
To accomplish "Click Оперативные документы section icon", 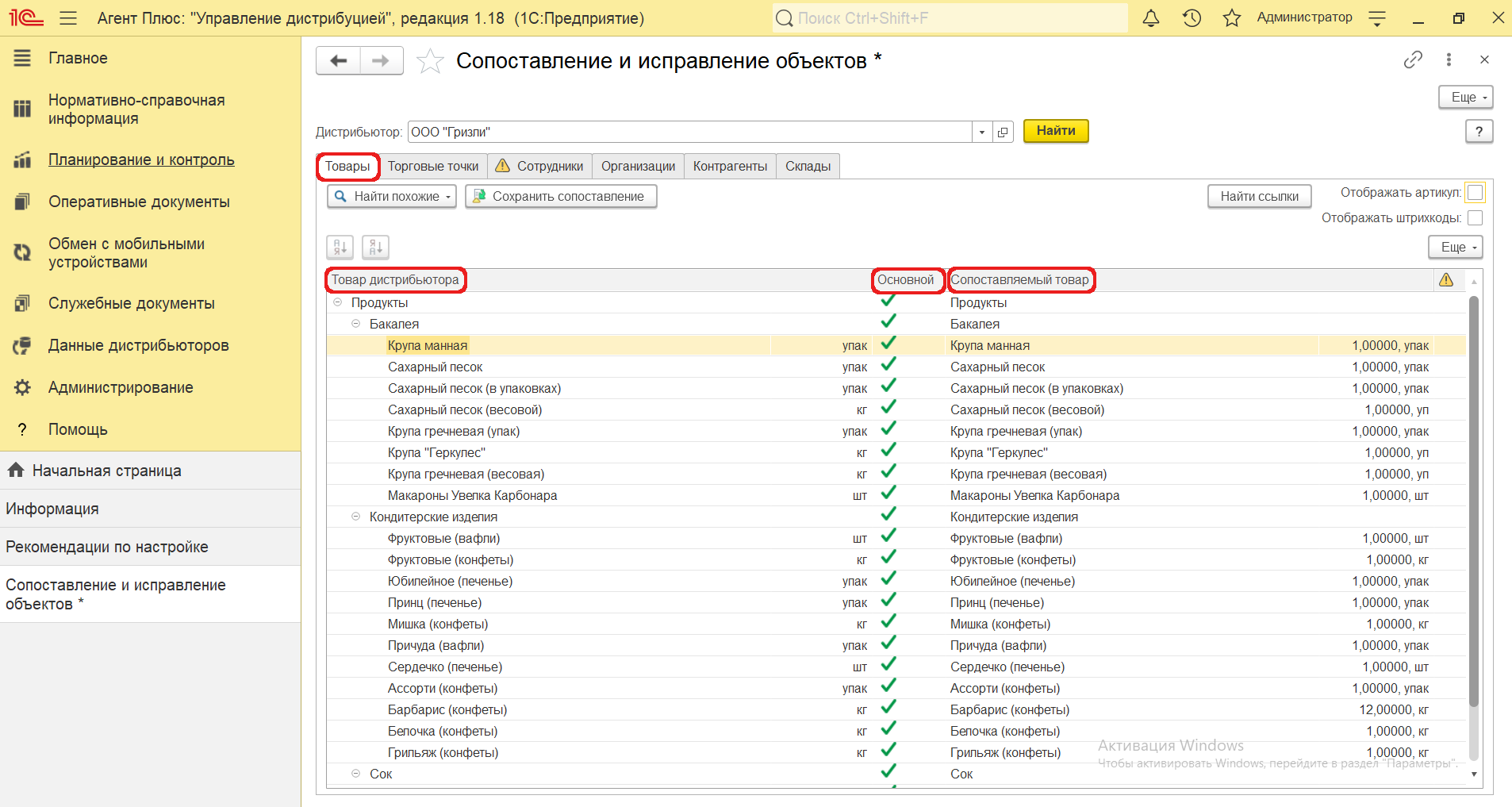I will click(22, 202).
